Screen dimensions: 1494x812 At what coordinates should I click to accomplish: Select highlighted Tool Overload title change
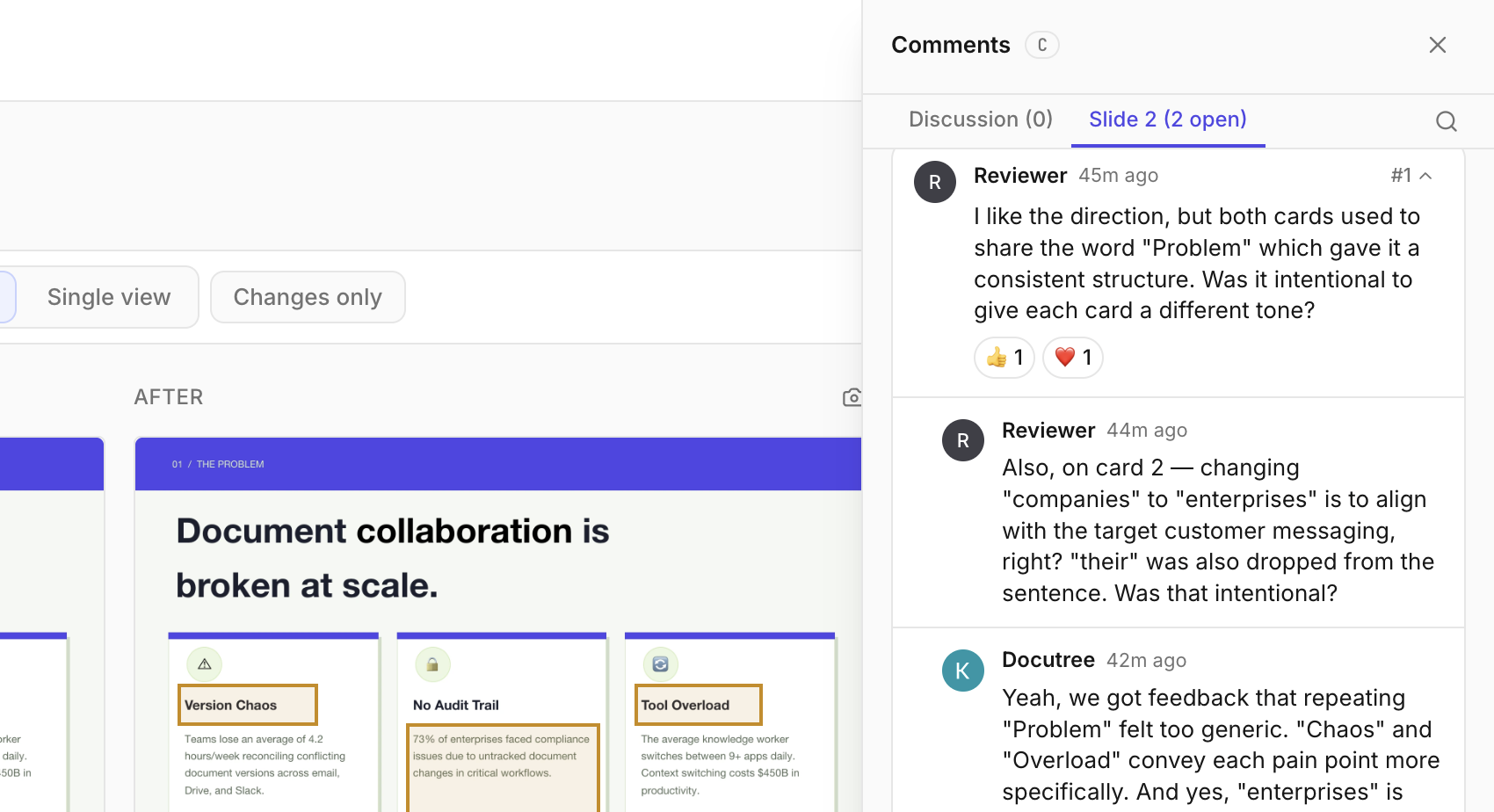tap(698, 705)
